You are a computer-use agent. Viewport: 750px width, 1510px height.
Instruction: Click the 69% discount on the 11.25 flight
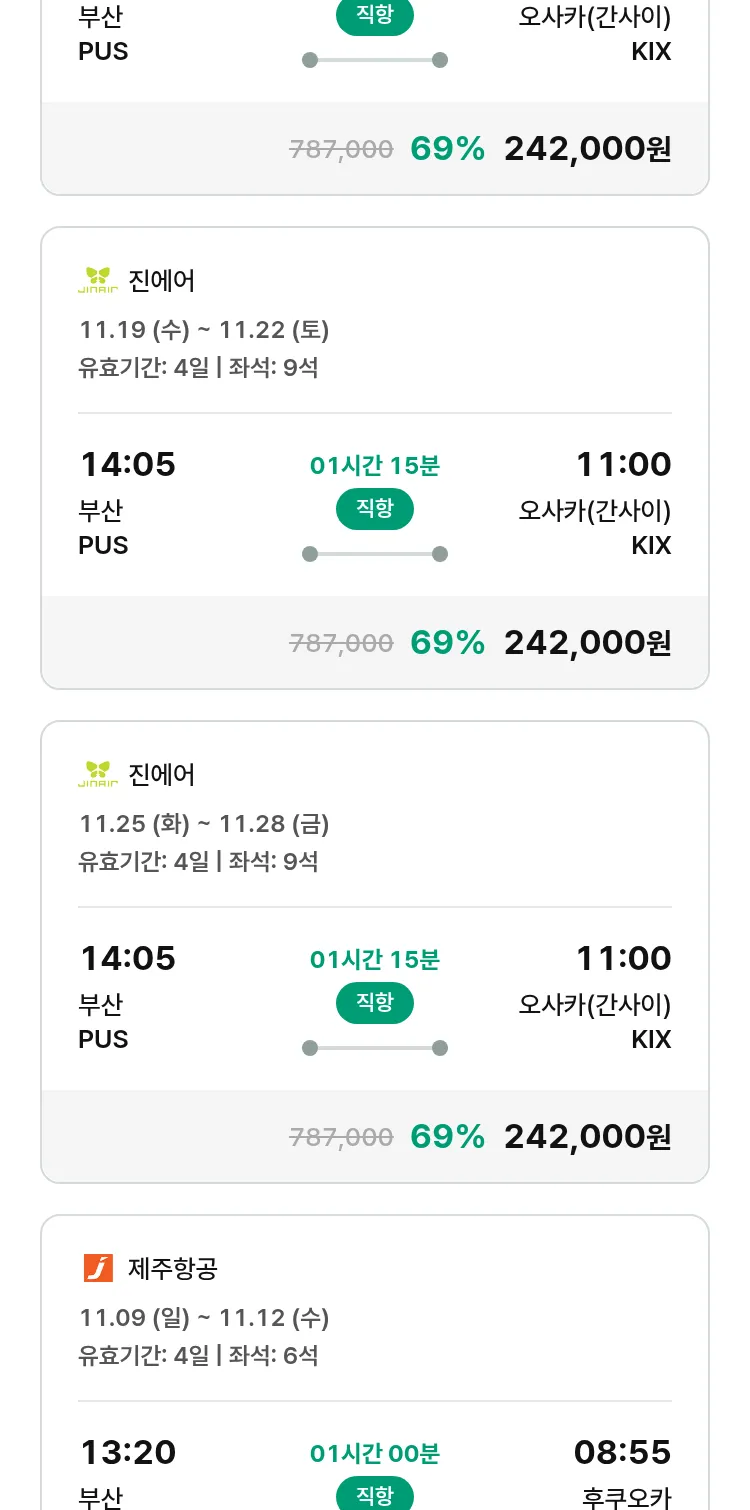pyautogui.click(x=447, y=1137)
